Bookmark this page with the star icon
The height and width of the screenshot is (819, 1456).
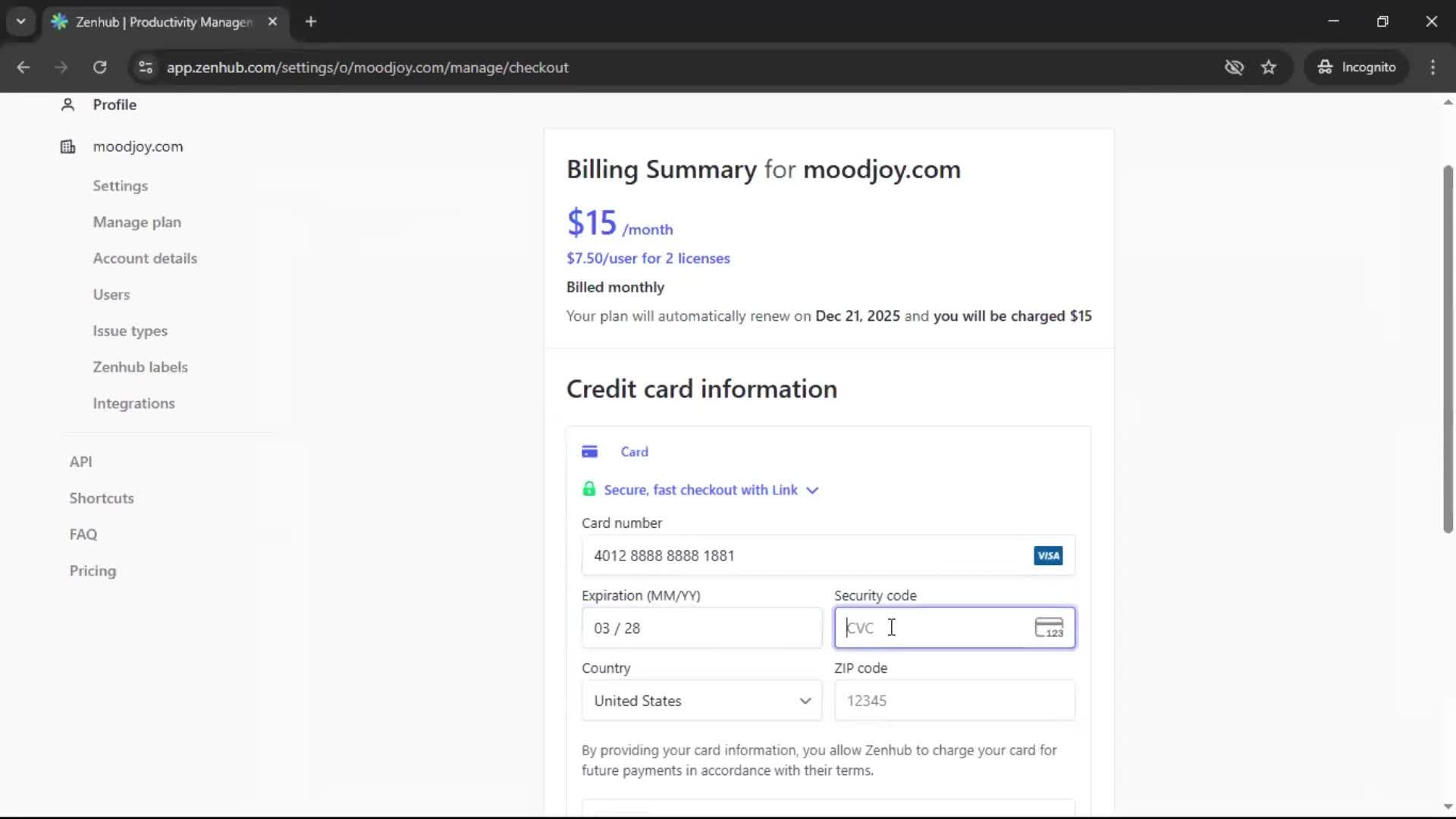pos(1269,67)
